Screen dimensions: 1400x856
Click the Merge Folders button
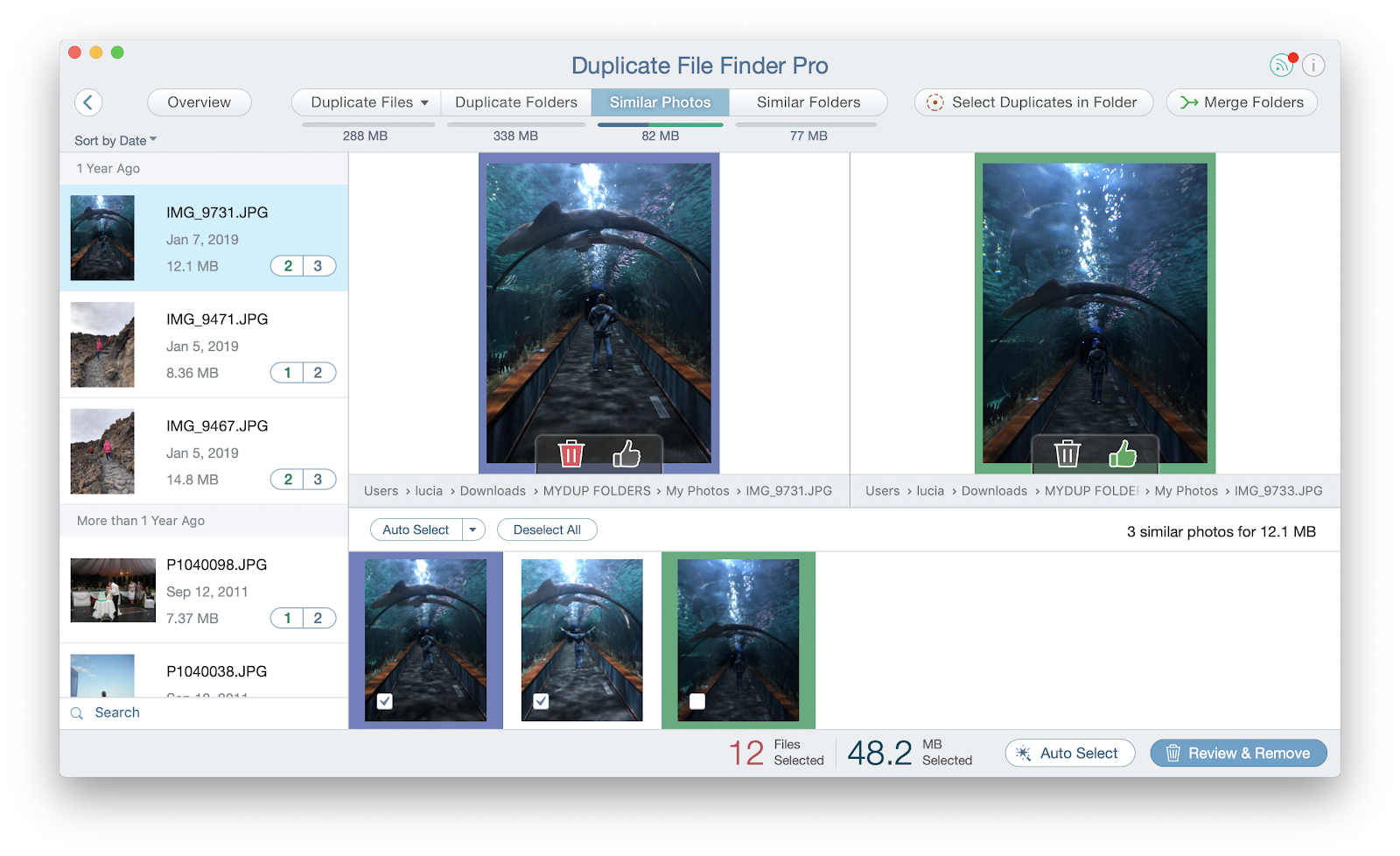pos(1242,102)
